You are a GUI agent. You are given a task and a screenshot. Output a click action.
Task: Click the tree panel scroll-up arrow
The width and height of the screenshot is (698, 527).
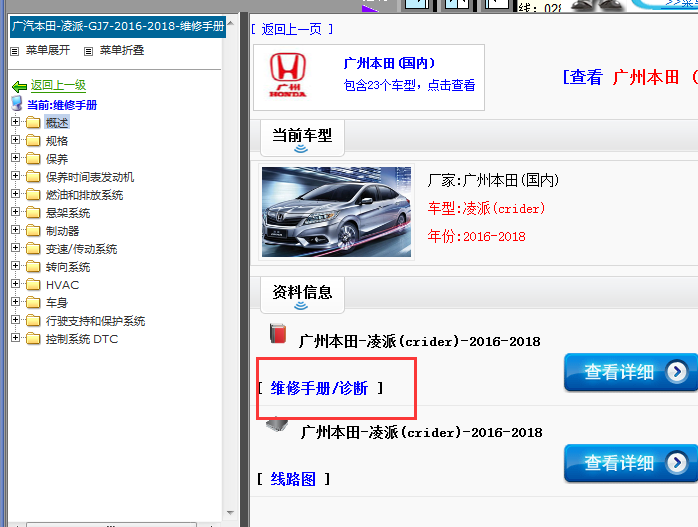230,23
